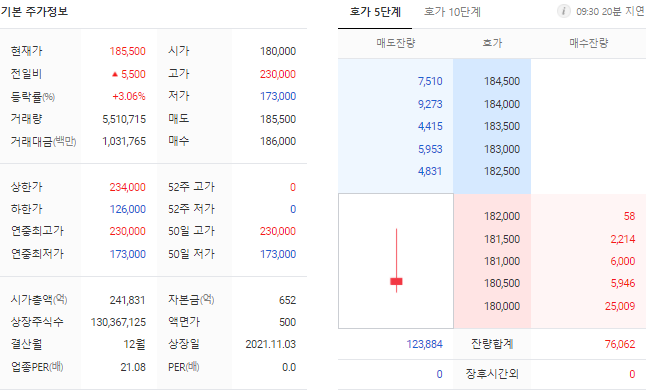Viewport: 657px width, 392px height.
Task: Click the opening price 180,000 beside 시가
Action: point(278,51)
